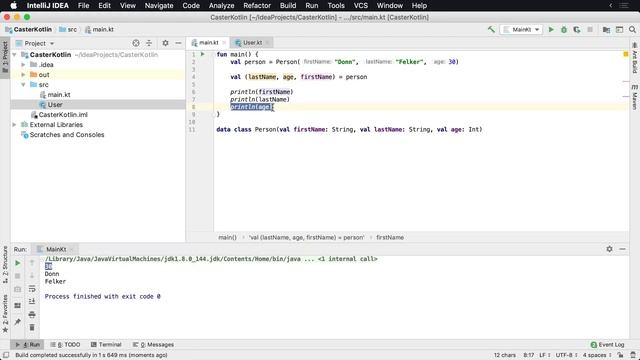640x360 pixels.
Task: Expand the .idea folder
Action: [23, 65]
